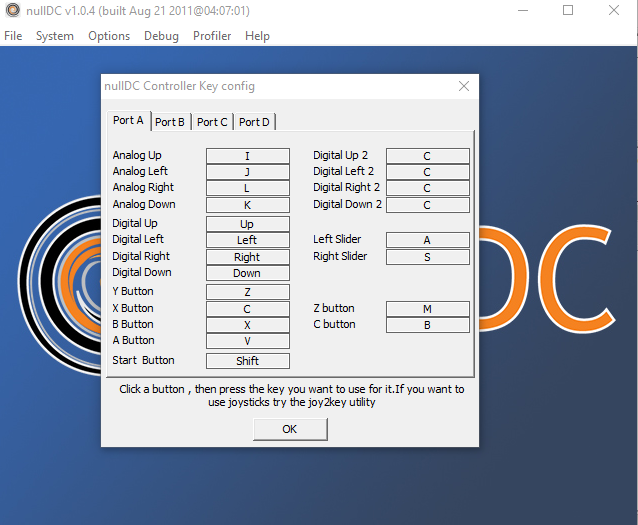This screenshot has width=638, height=525.
Task: Switch to the Port C tab
Action: (212, 122)
